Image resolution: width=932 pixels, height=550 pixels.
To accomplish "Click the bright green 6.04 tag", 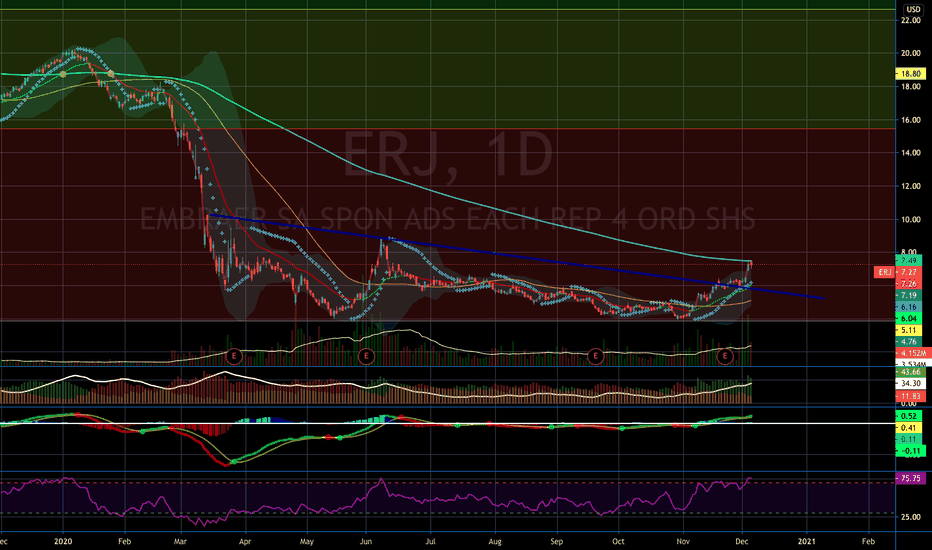I will 909,319.
